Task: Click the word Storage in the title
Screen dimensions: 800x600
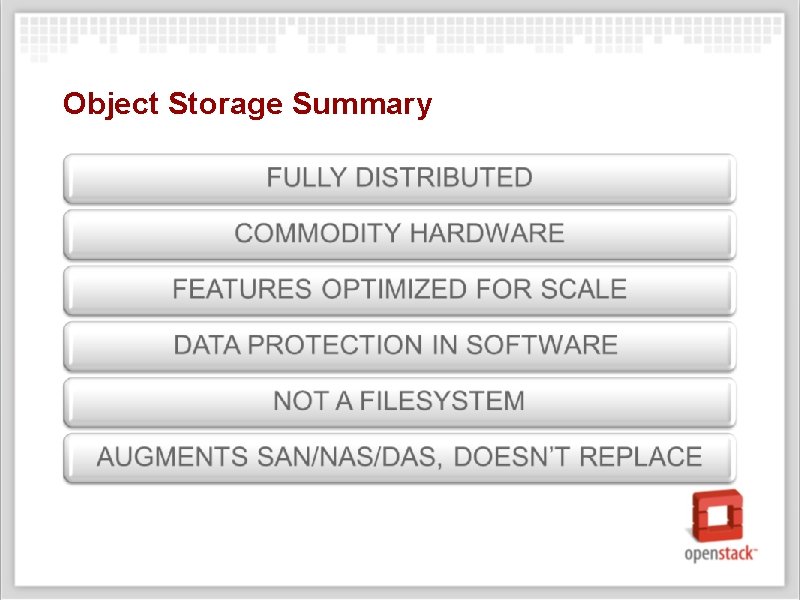Action: pyautogui.click(x=225, y=105)
